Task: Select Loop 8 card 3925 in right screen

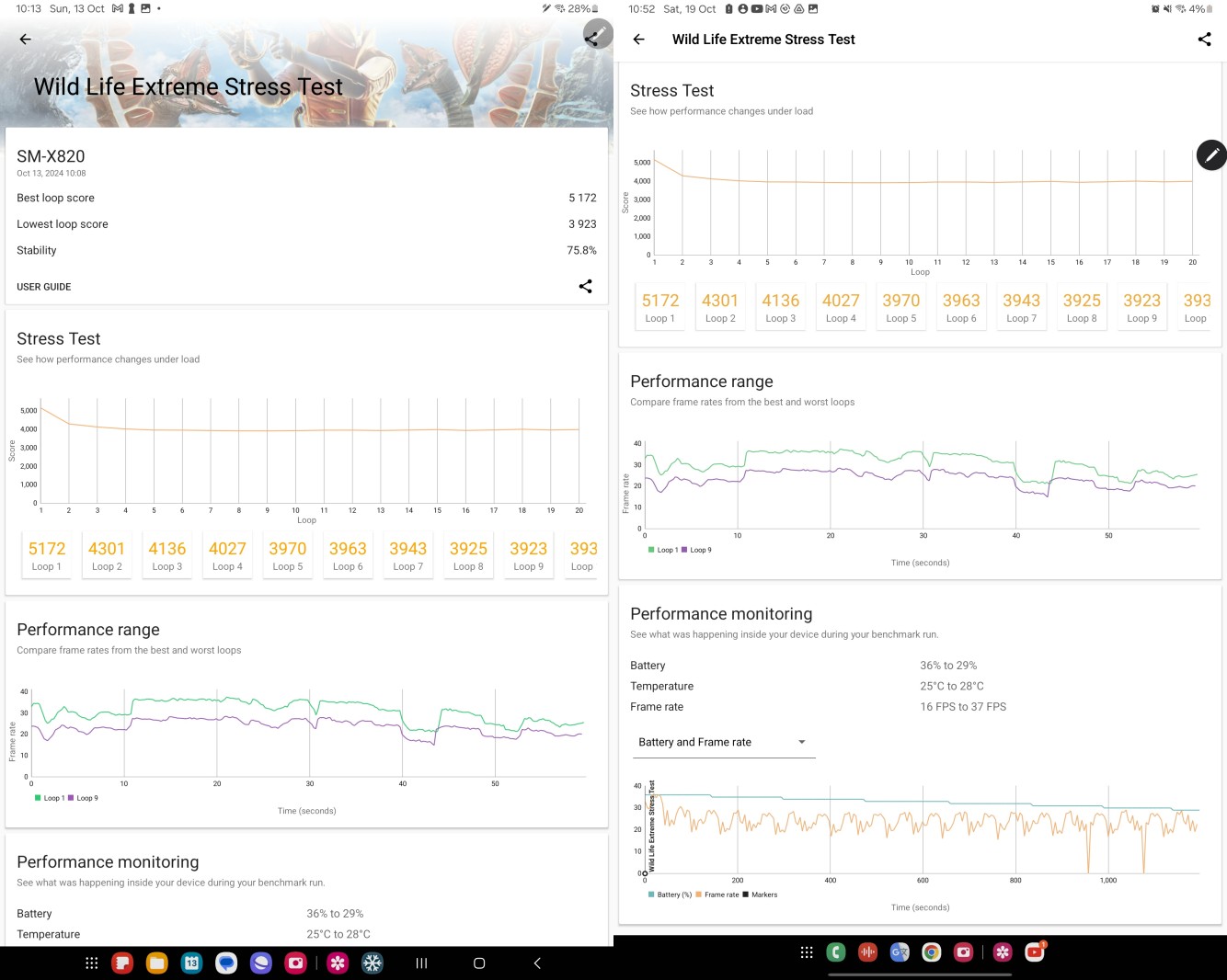Action: click(1082, 307)
